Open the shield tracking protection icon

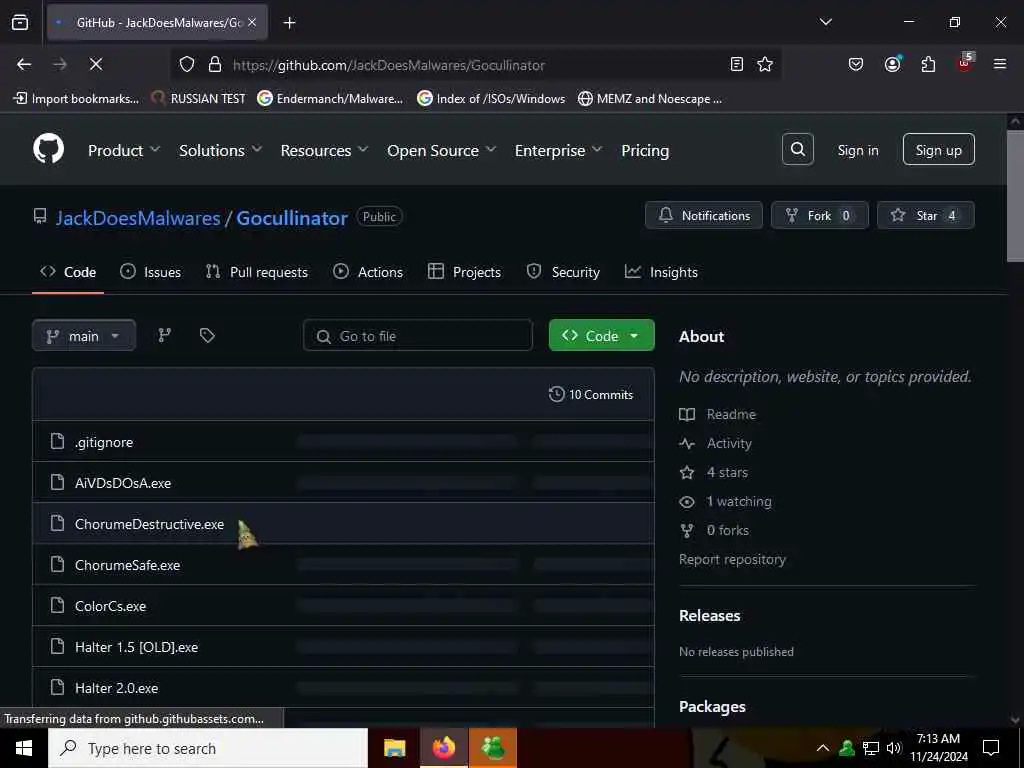click(x=187, y=65)
